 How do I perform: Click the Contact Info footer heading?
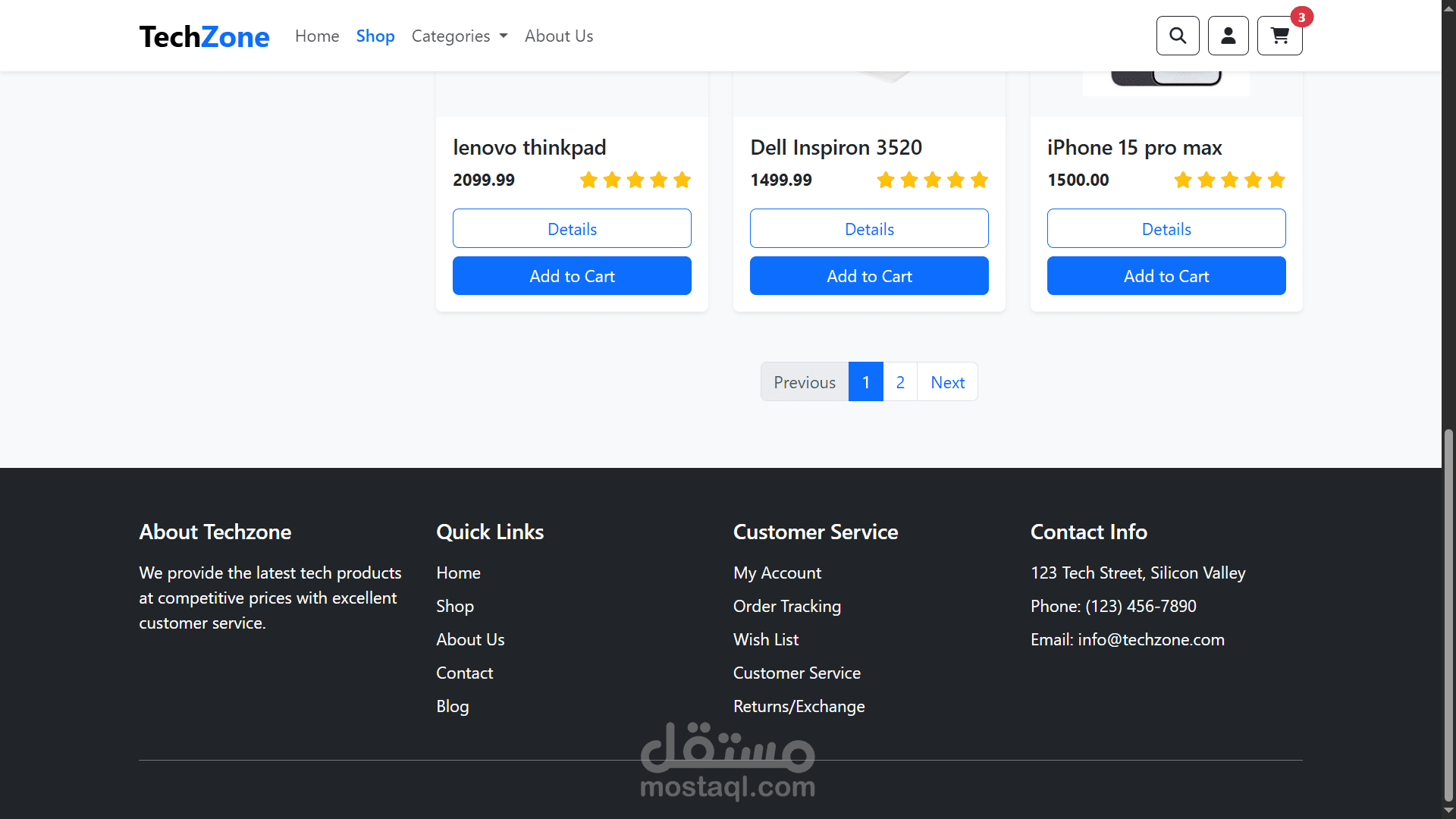1088,532
